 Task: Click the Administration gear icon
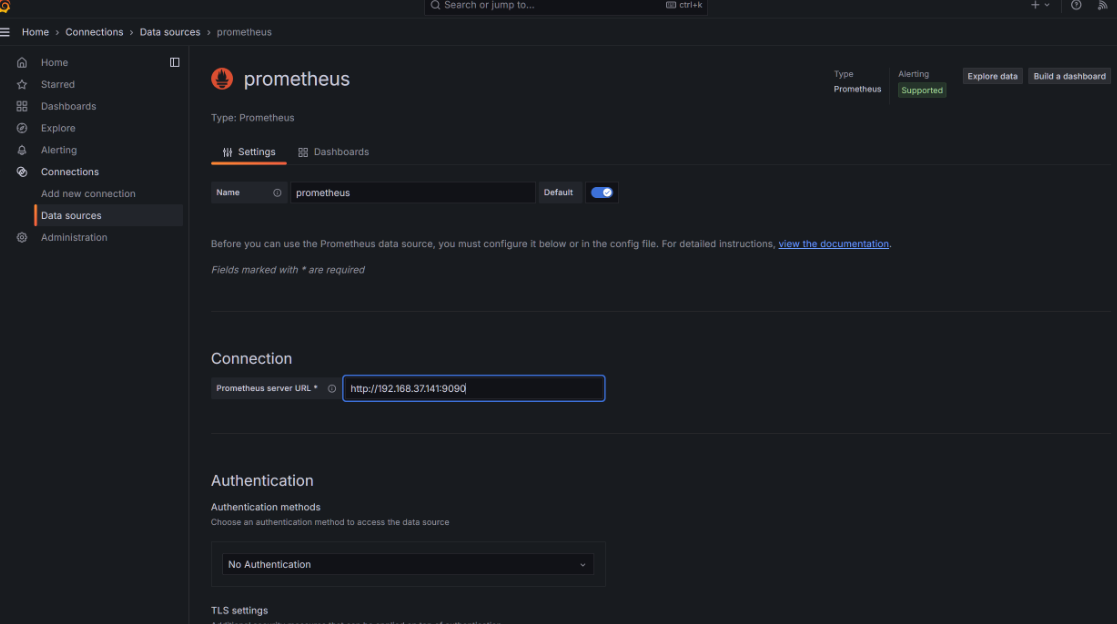[22, 237]
